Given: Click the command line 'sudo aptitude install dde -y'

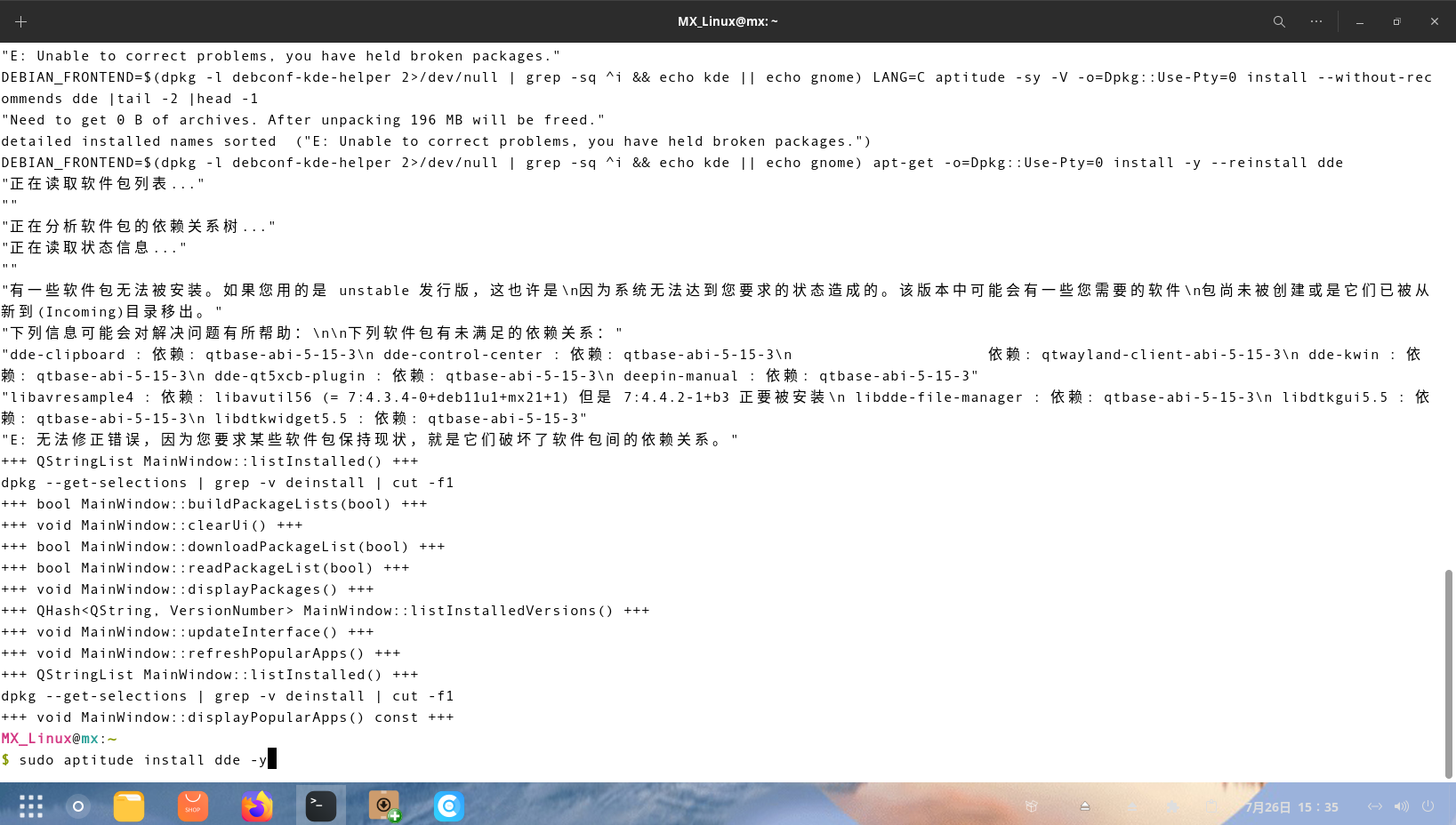Looking at the screenshot, I should [x=143, y=760].
